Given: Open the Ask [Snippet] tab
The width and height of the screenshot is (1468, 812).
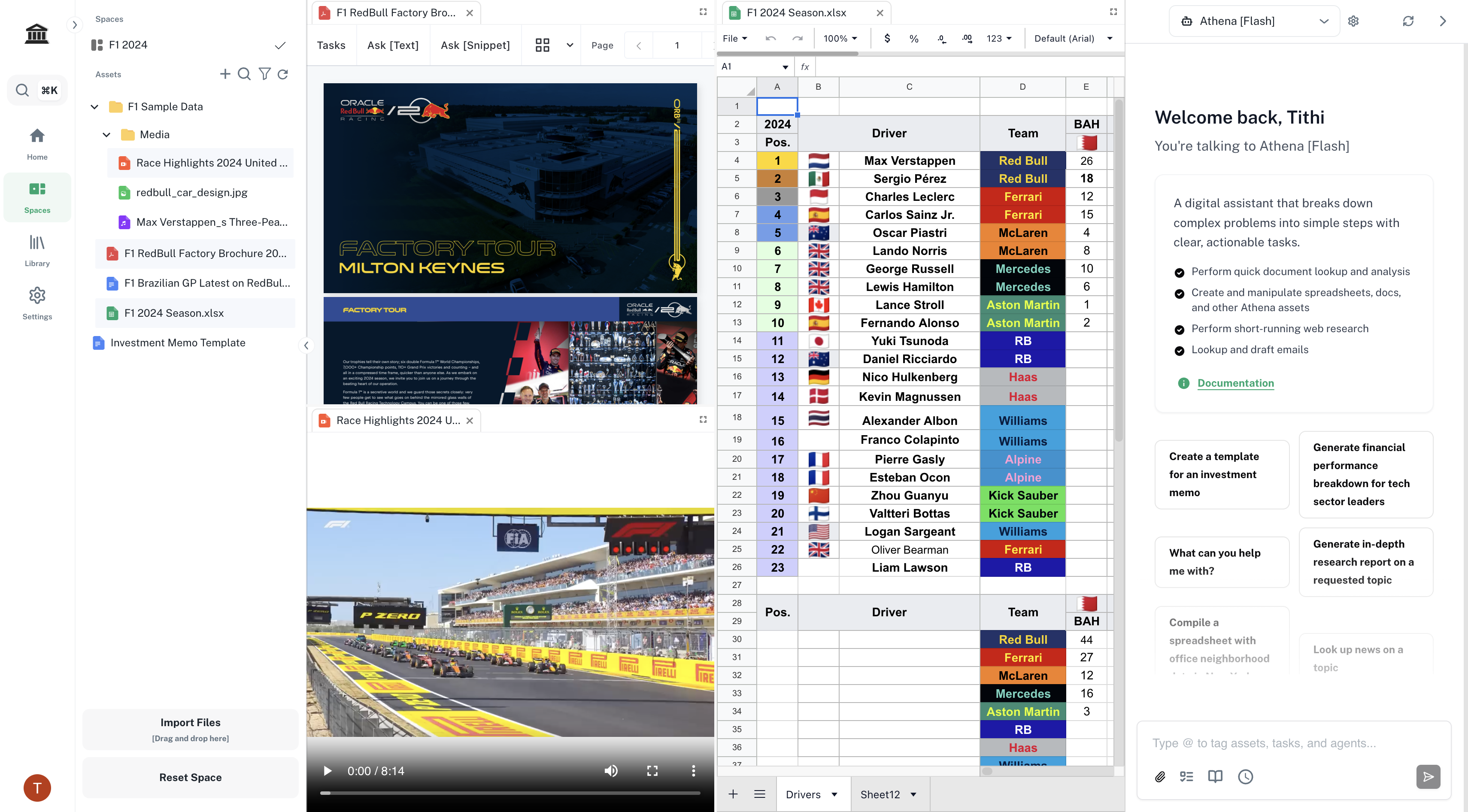Looking at the screenshot, I should tap(475, 45).
